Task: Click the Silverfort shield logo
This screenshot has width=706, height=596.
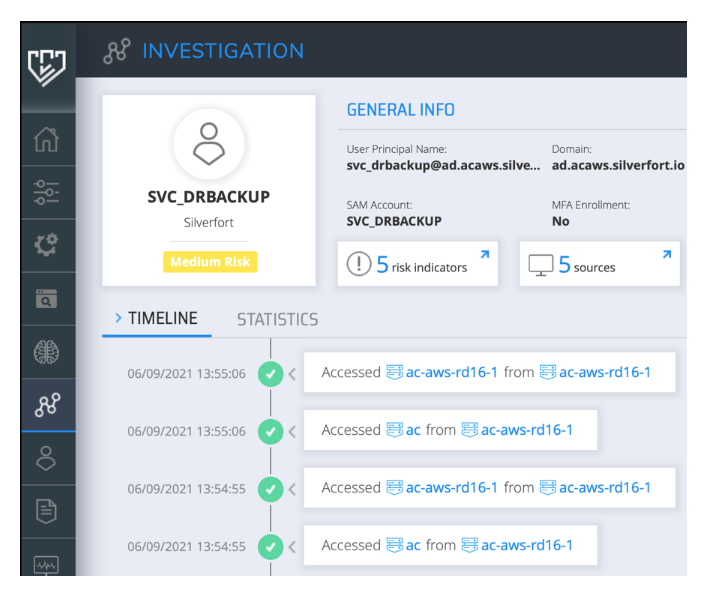Action: point(47,65)
